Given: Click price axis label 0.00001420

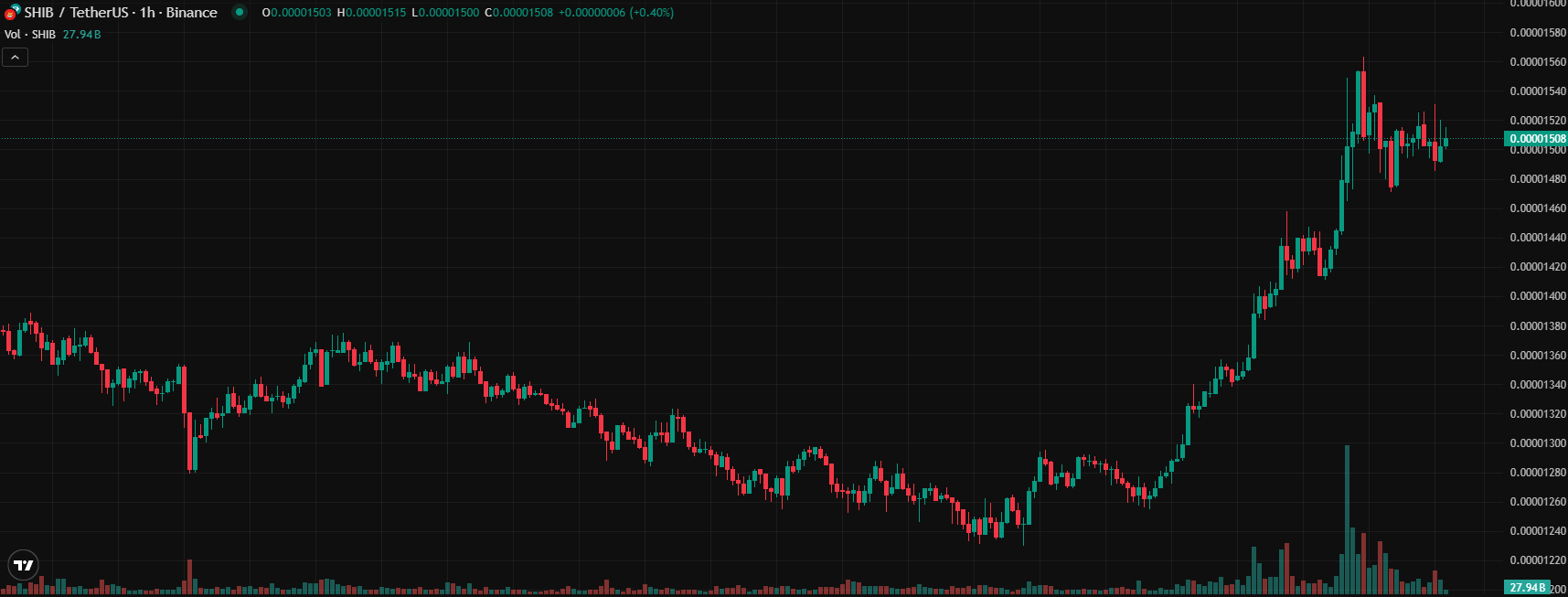Looking at the screenshot, I should coord(1538,267).
